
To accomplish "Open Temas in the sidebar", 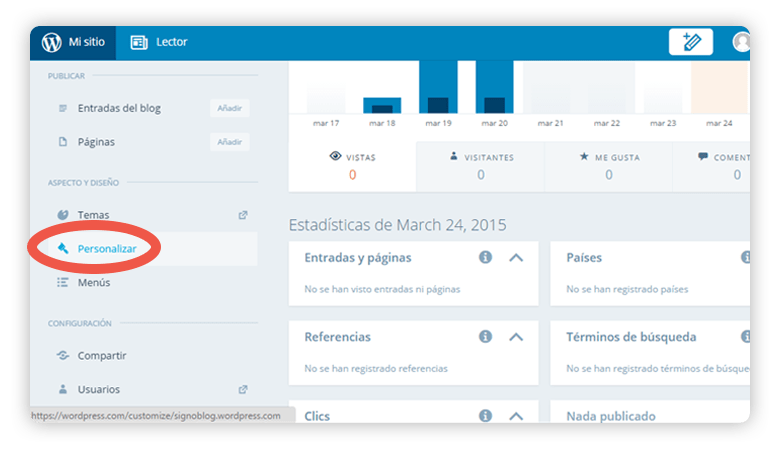I will (93, 215).
